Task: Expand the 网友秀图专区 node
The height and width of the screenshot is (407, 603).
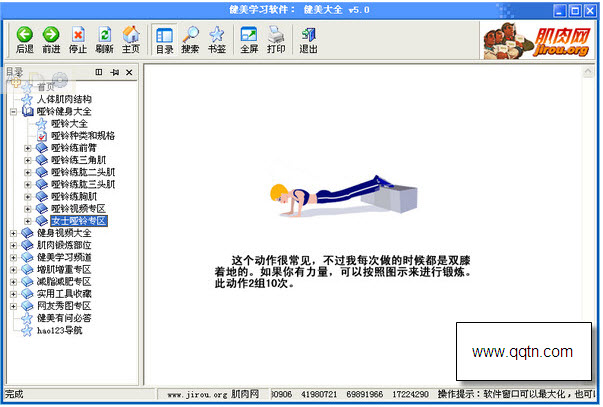Action: (x=14, y=307)
